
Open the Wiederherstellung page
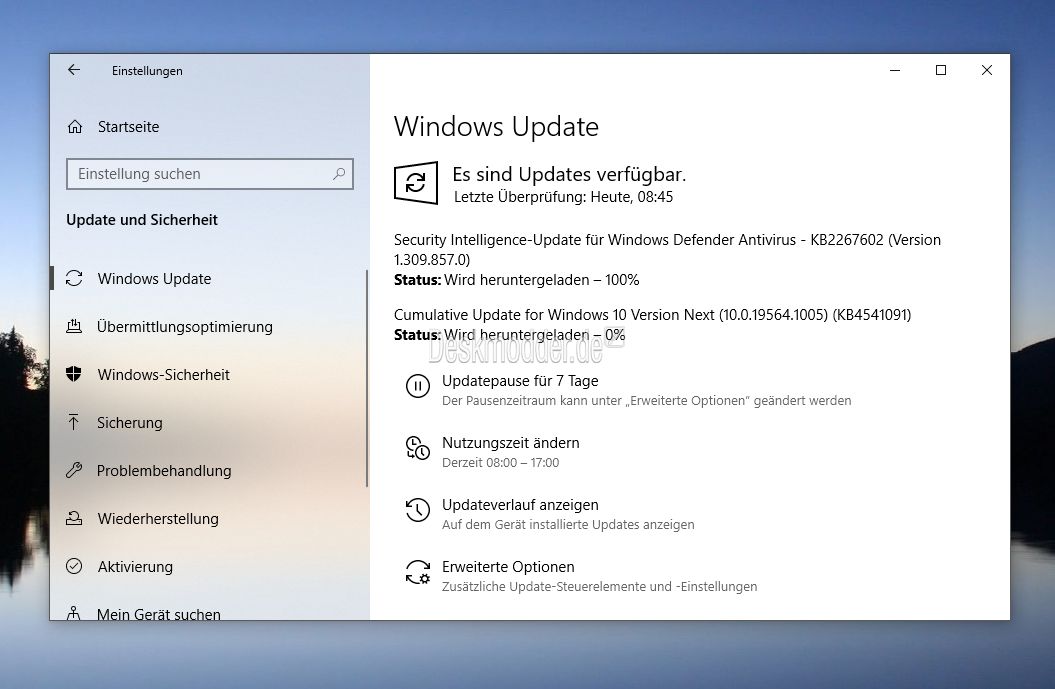pyautogui.click(x=158, y=519)
